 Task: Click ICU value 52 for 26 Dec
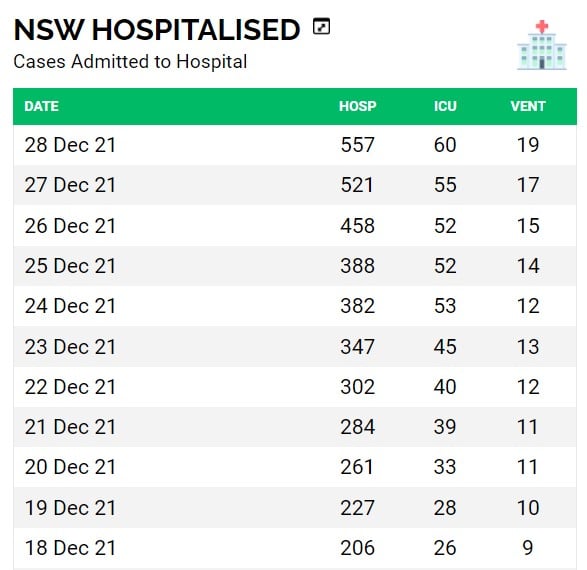(x=445, y=226)
